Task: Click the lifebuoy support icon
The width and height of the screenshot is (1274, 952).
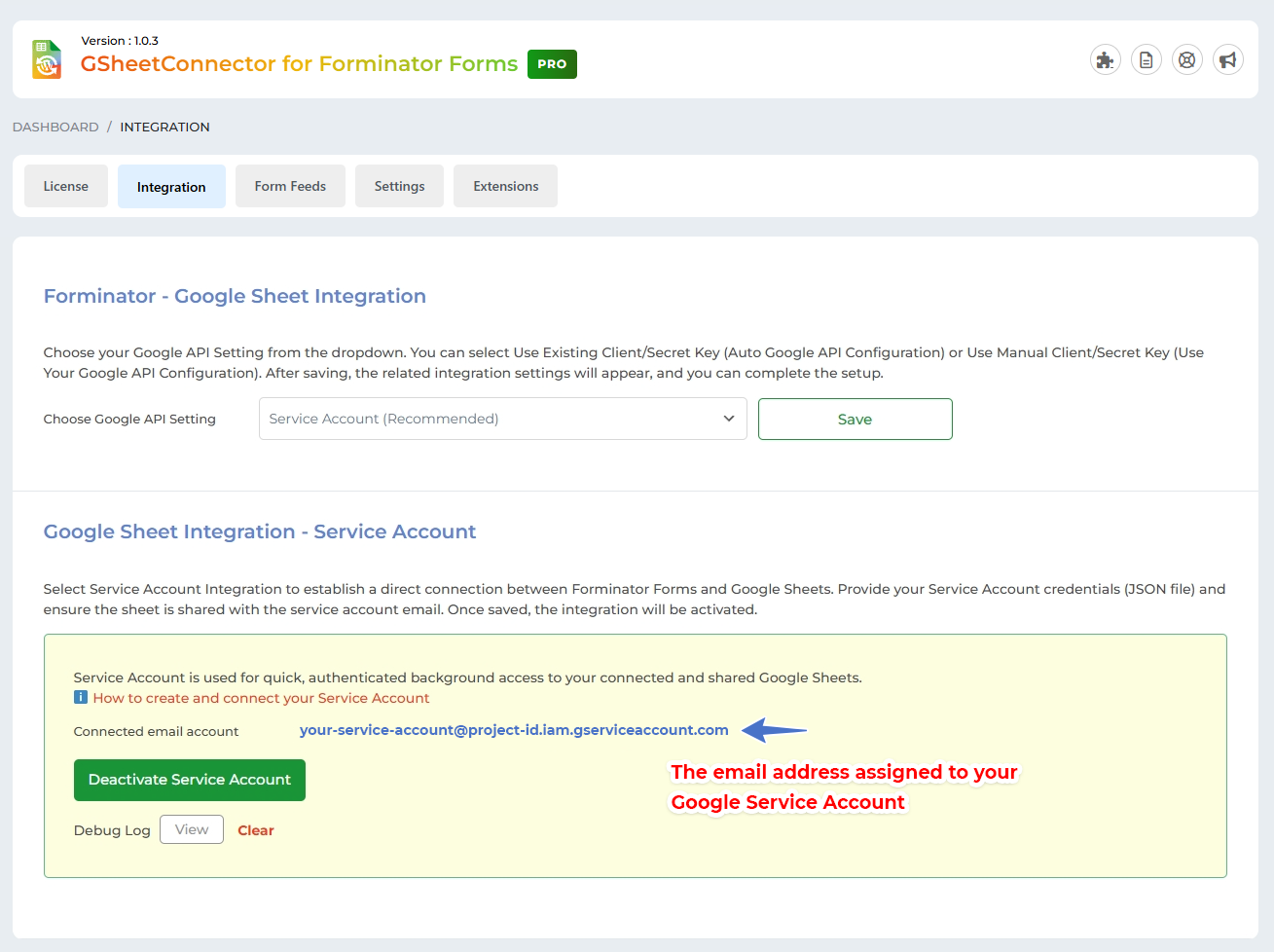Action: pyautogui.click(x=1186, y=60)
